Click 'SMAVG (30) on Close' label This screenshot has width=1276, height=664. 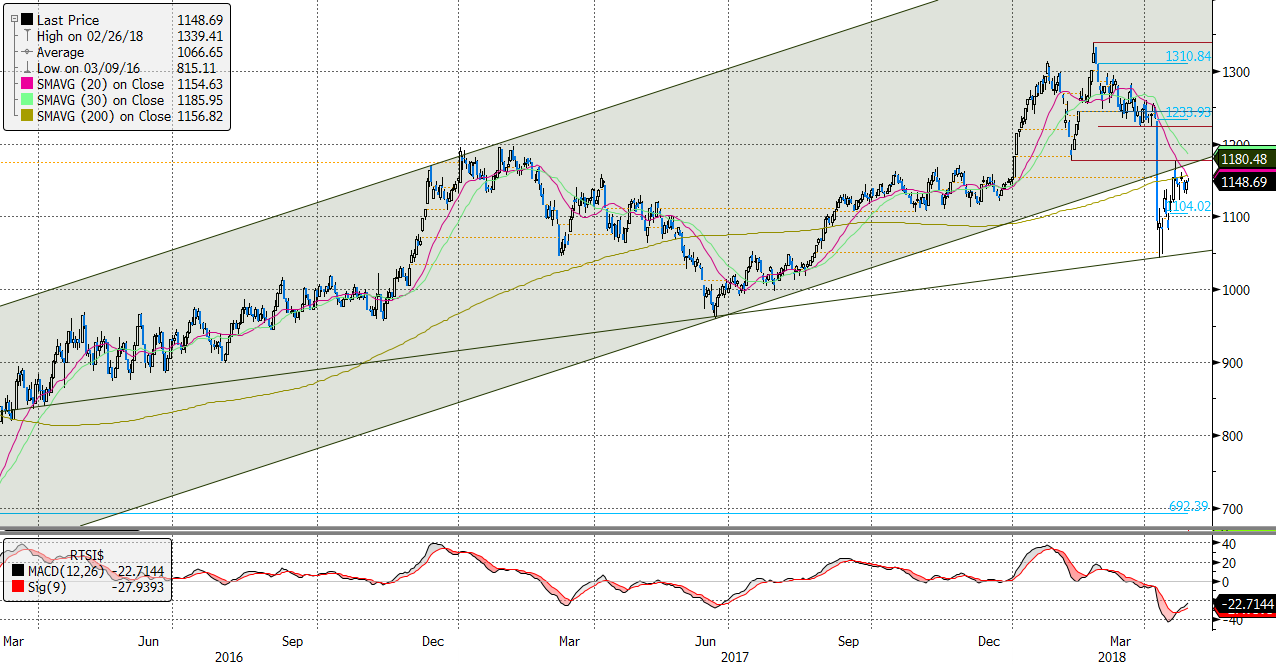pos(100,100)
